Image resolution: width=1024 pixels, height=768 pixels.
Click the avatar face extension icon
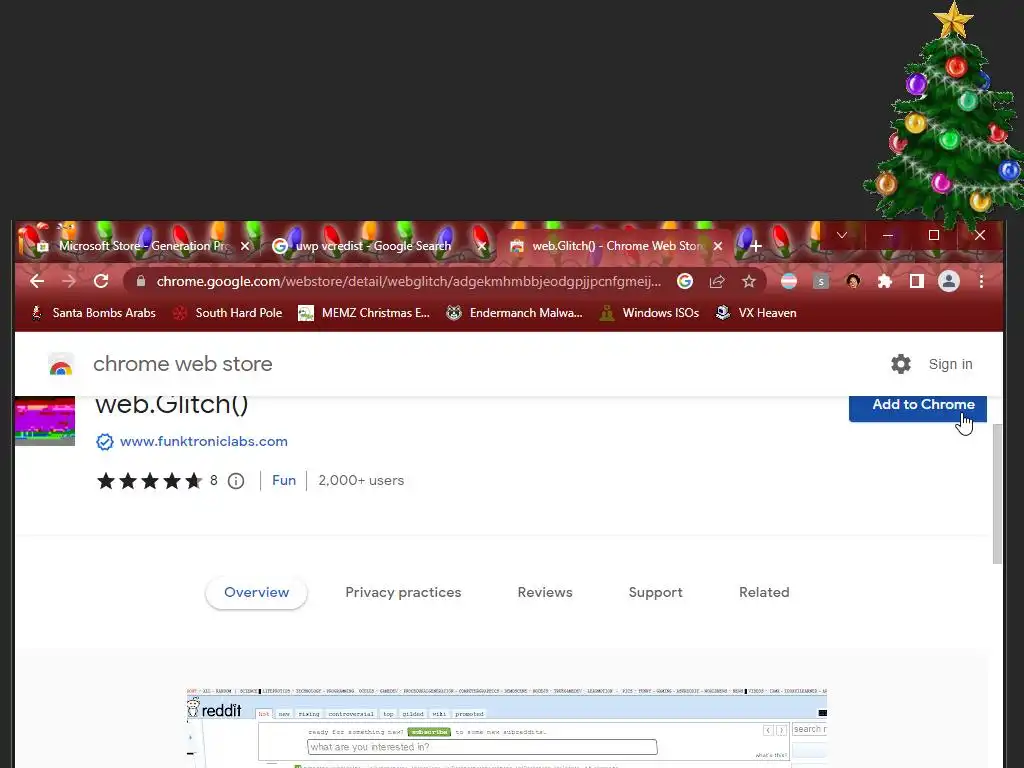tap(853, 281)
